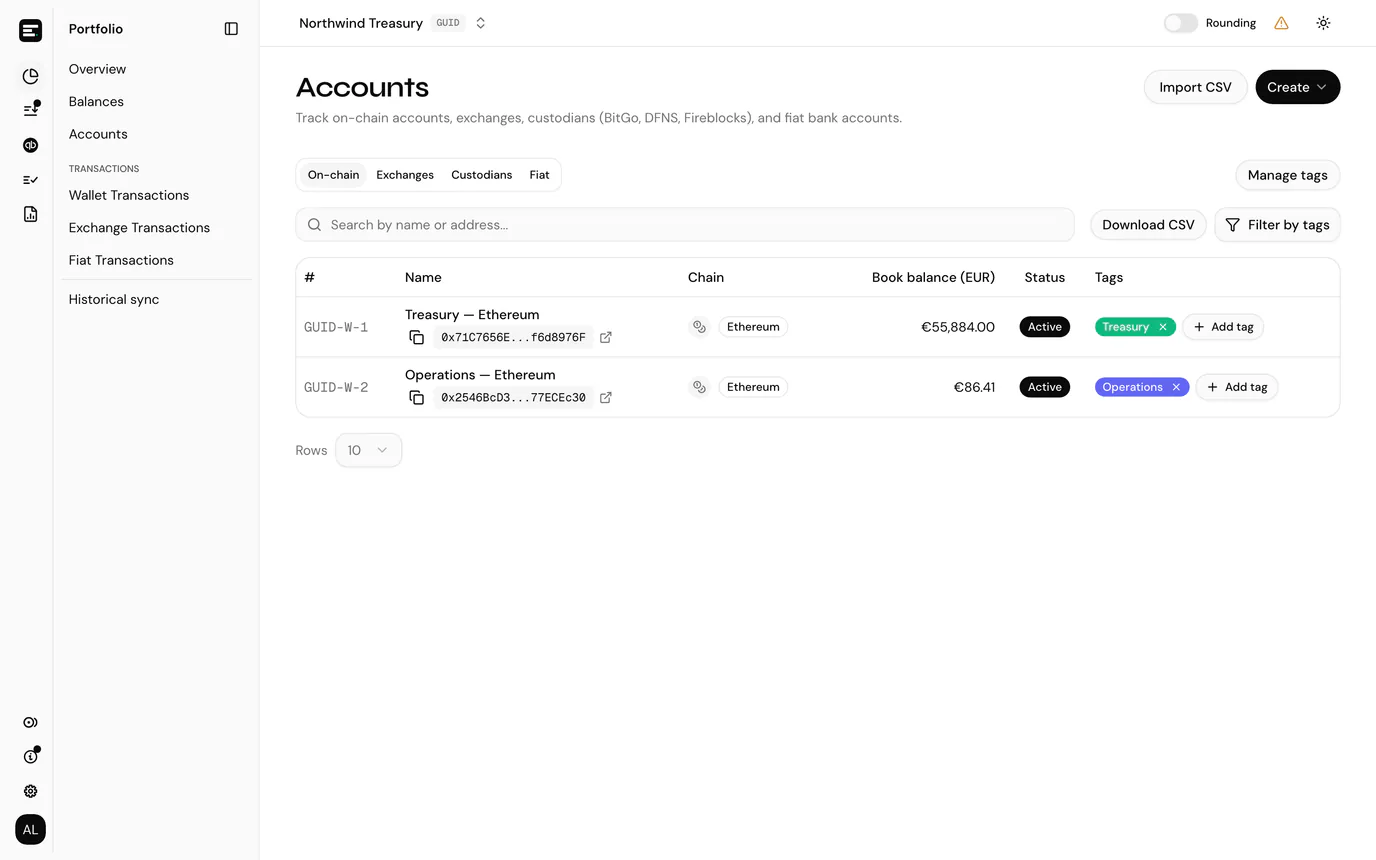
Task: Add tag to the Operations — Ethereum row
Action: pyautogui.click(x=1237, y=387)
